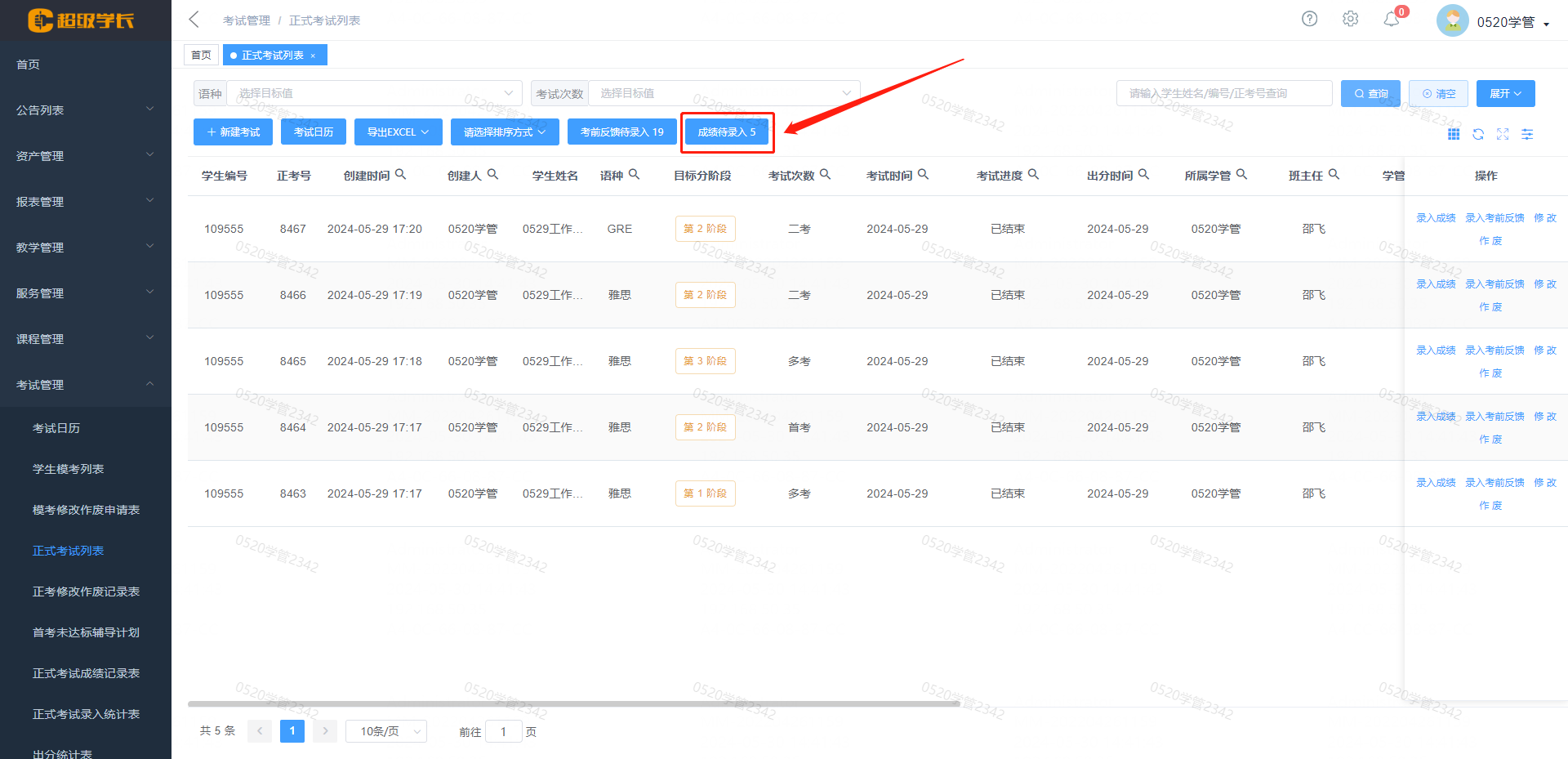Open the 语种 select dropdown

coord(374,93)
